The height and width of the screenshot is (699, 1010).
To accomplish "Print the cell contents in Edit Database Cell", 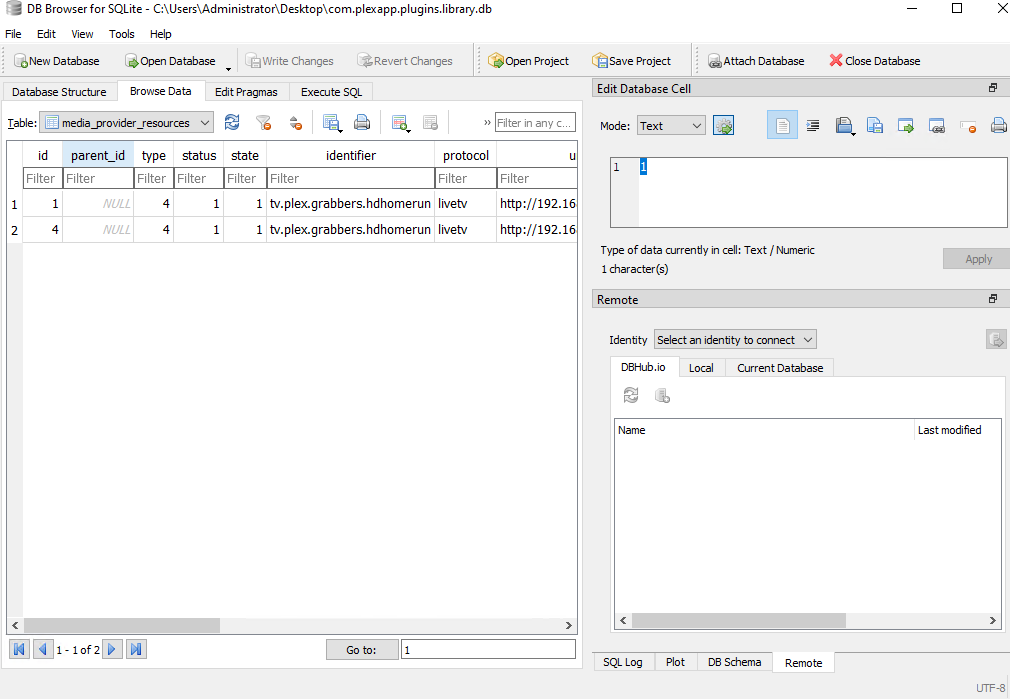I will 998,126.
